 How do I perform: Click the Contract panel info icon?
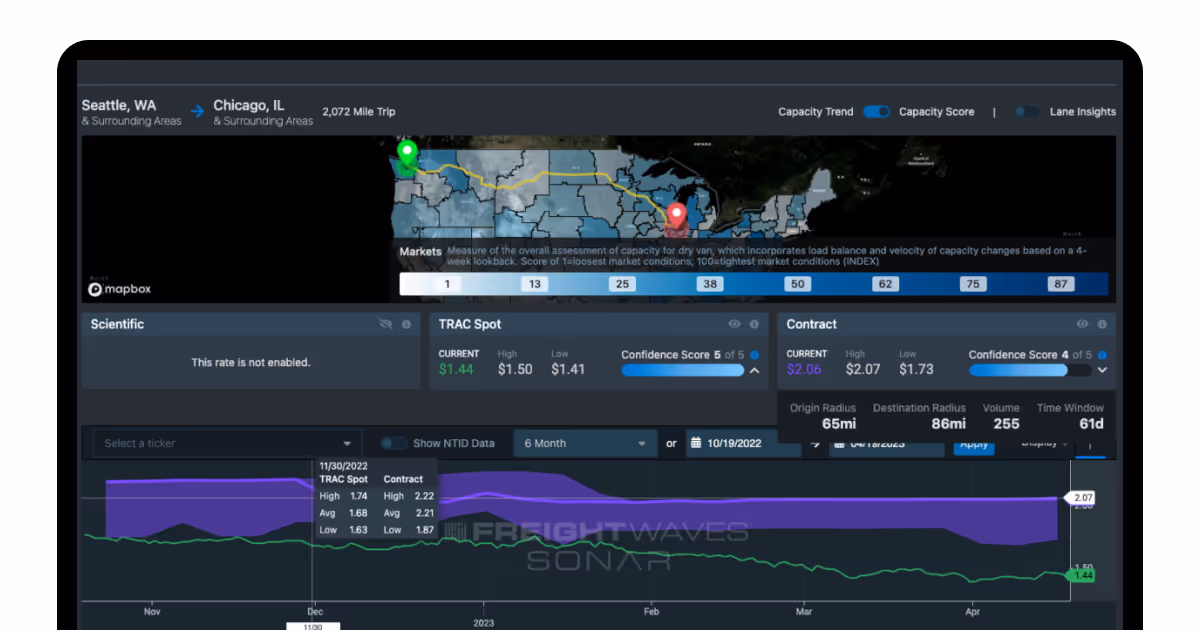pos(1102,324)
